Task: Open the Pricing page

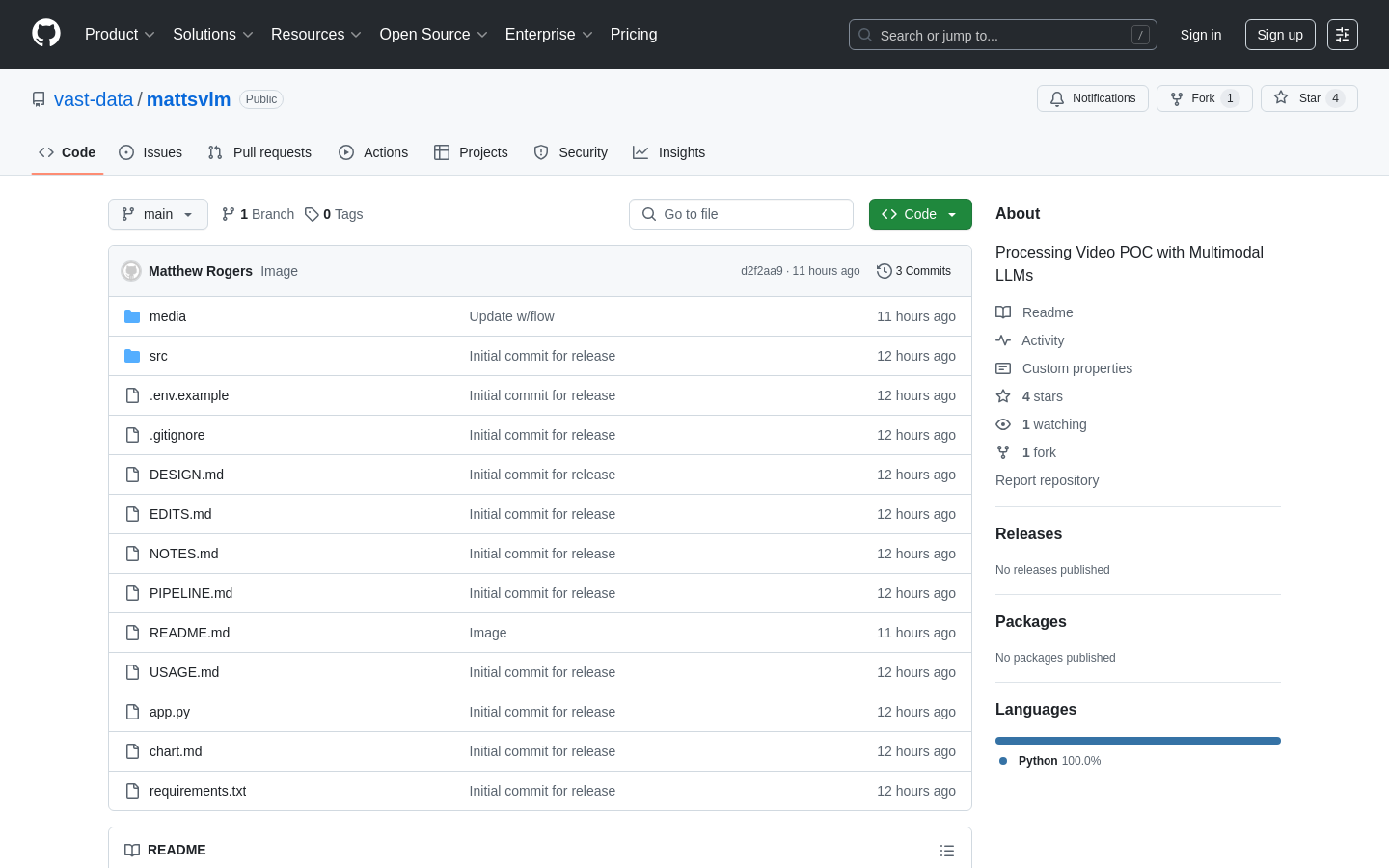Action: (634, 35)
